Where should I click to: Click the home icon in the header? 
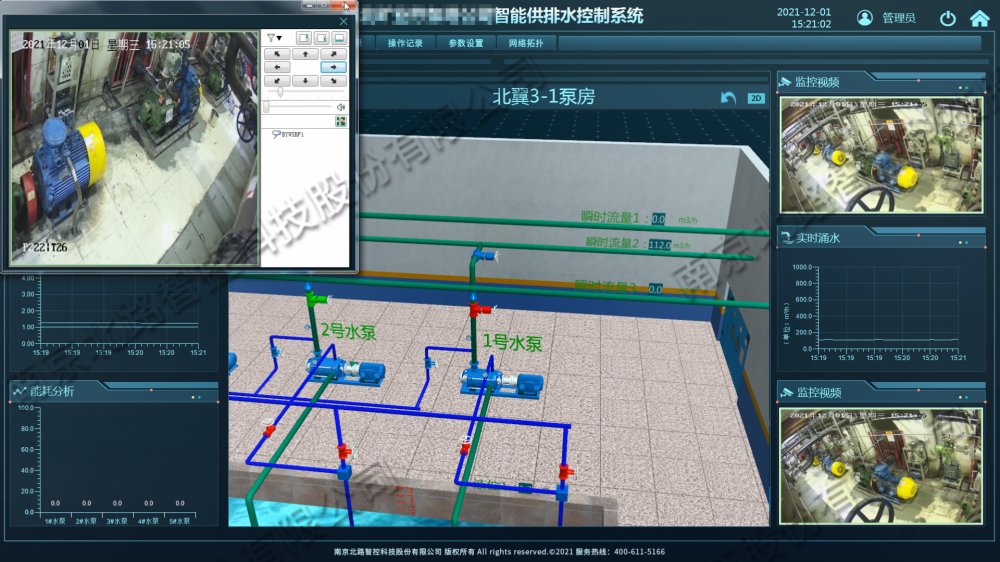[978, 18]
